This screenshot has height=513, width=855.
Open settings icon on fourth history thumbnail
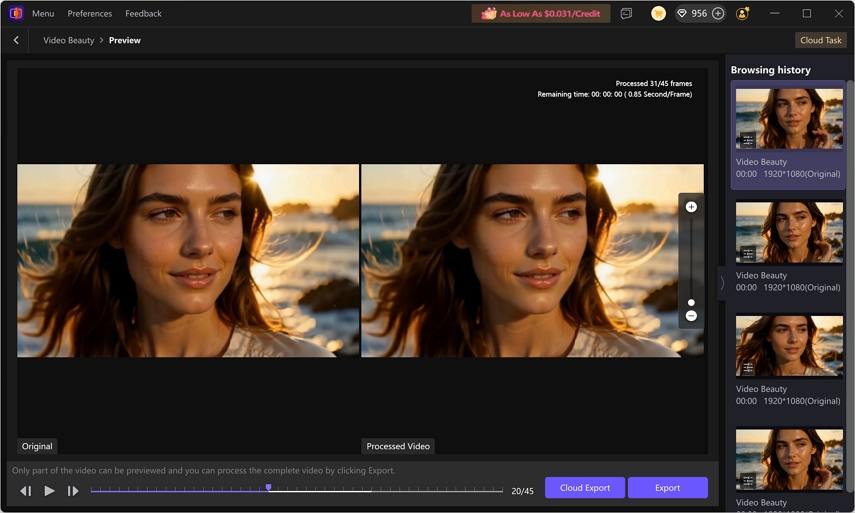click(748, 481)
